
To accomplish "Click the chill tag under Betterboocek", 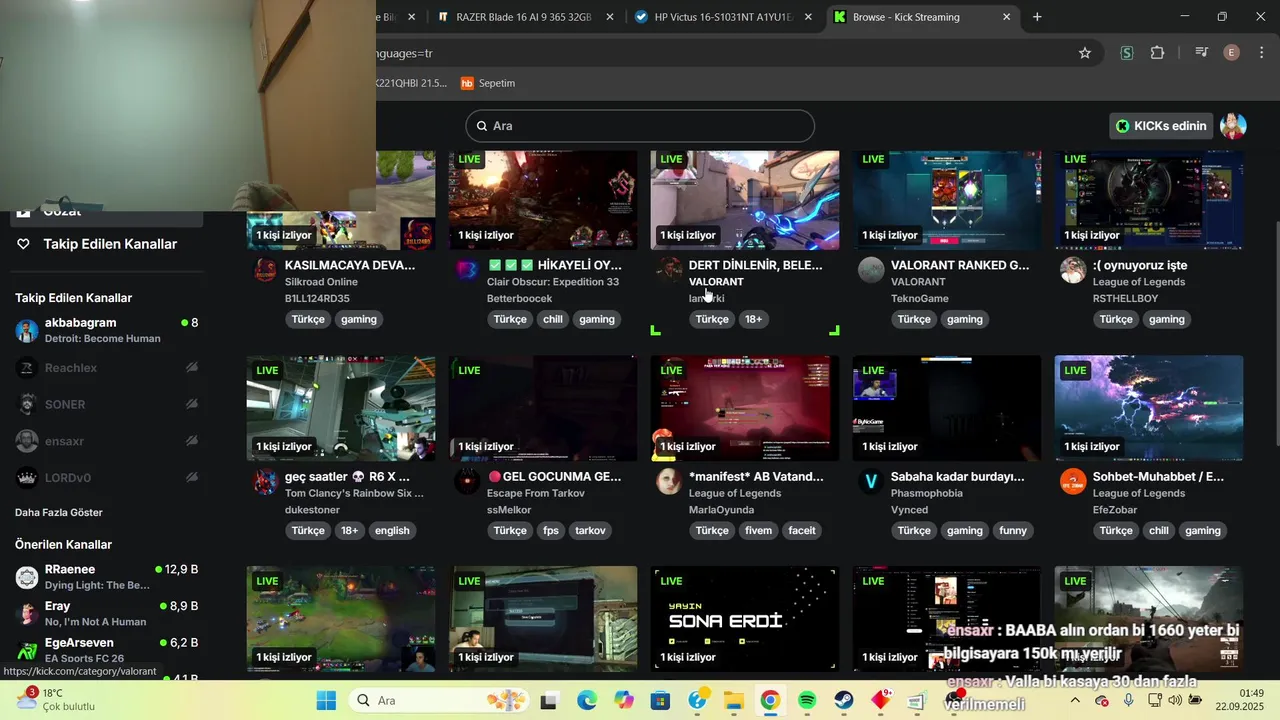I will coord(552,319).
